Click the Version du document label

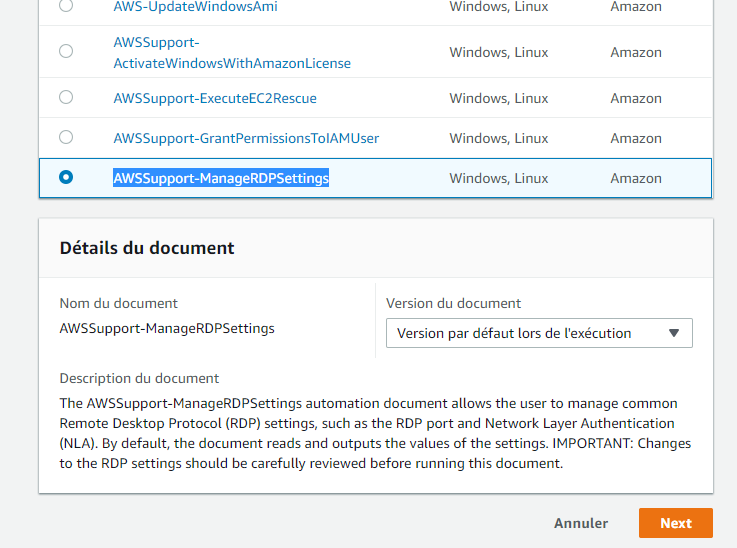click(x=454, y=303)
